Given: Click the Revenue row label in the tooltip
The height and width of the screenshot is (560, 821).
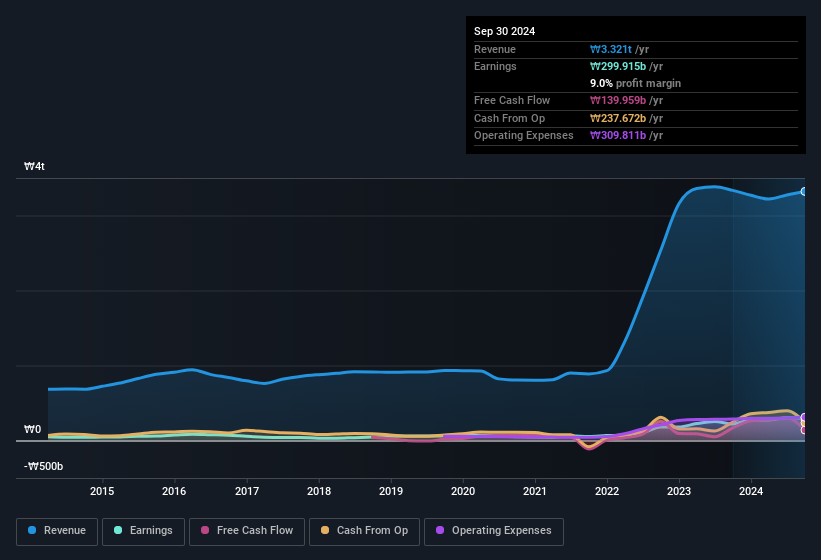Looking at the screenshot, I should tap(495, 49).
